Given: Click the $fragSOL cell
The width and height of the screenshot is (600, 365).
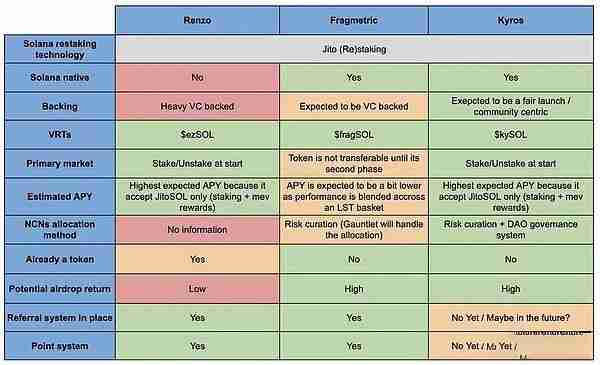Looking at the screenshot, I should pos(354,135).
